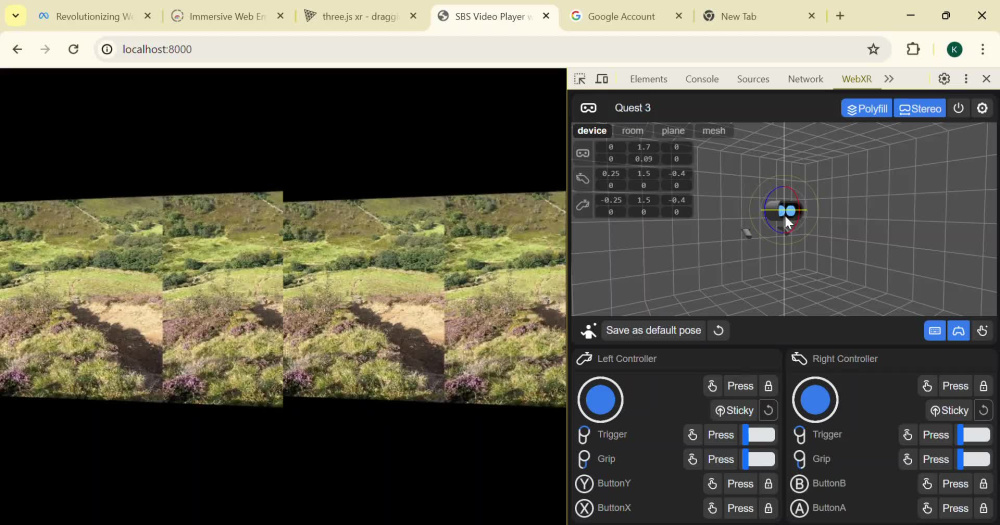This screenshot has width=1000, height=525.
Task: Toggle the device toolbar icon in DevTools
Action: [601, 79]
